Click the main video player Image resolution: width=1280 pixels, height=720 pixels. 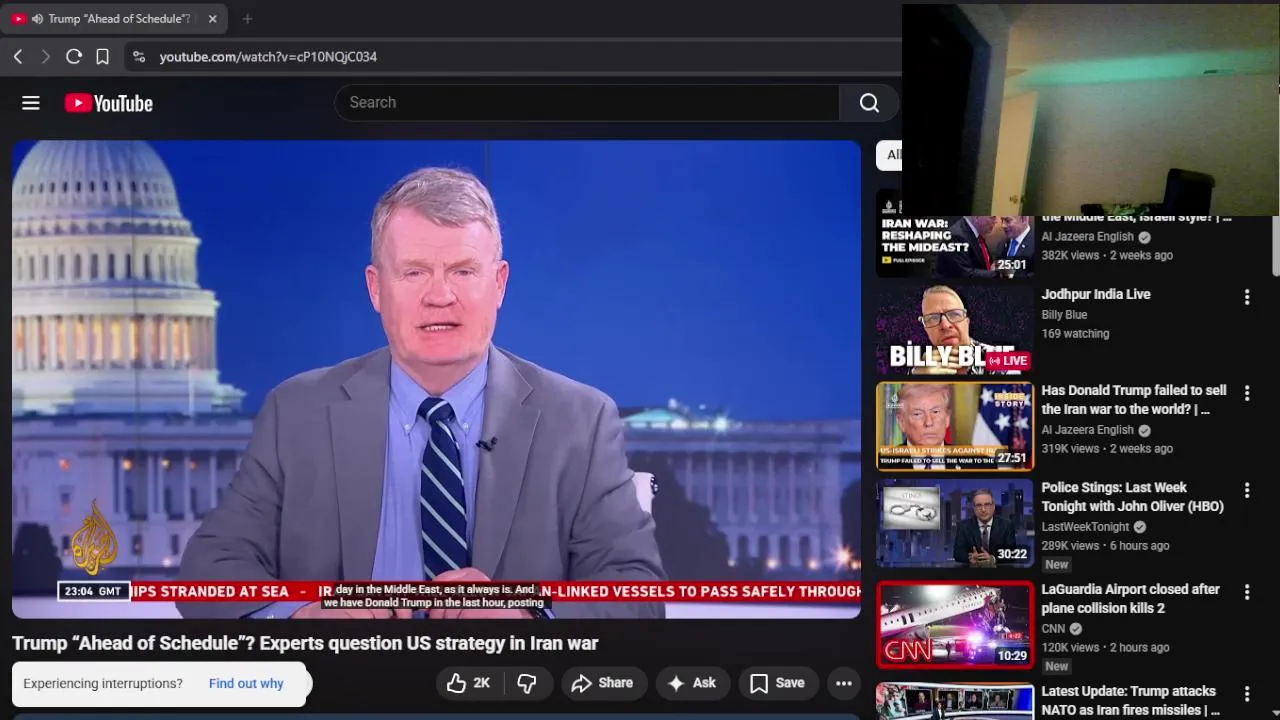tap(436, 379)
